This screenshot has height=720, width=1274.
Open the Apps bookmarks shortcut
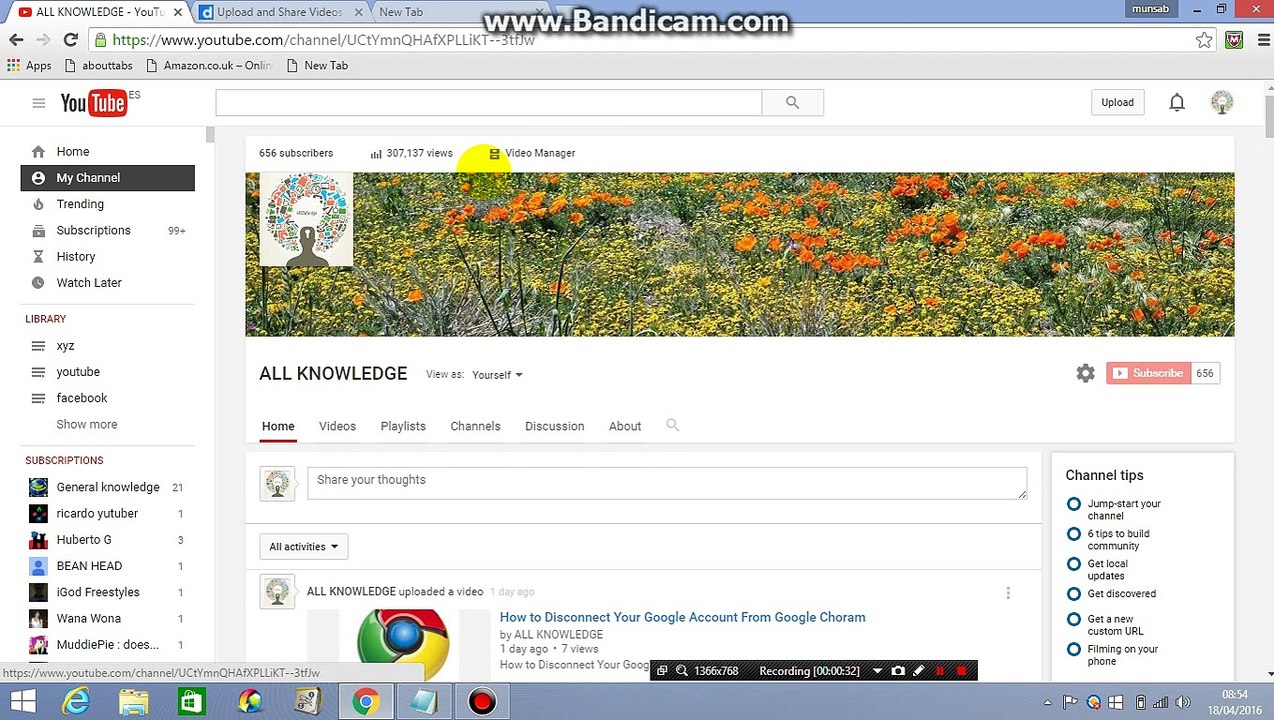pos(29,65)
